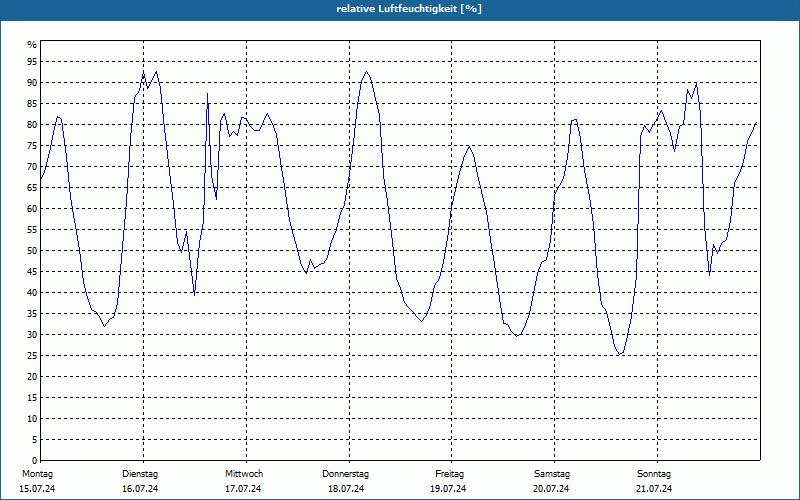Select the 85 value on the y-axis
The height and width of the screenshot is (500, 800).
[x=32, y=104]
